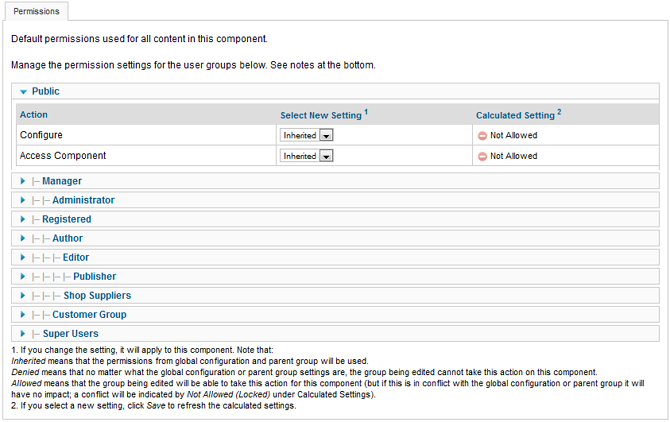Click the Calculated Setting column header
The image size is (670, 422).
point(518,115)
